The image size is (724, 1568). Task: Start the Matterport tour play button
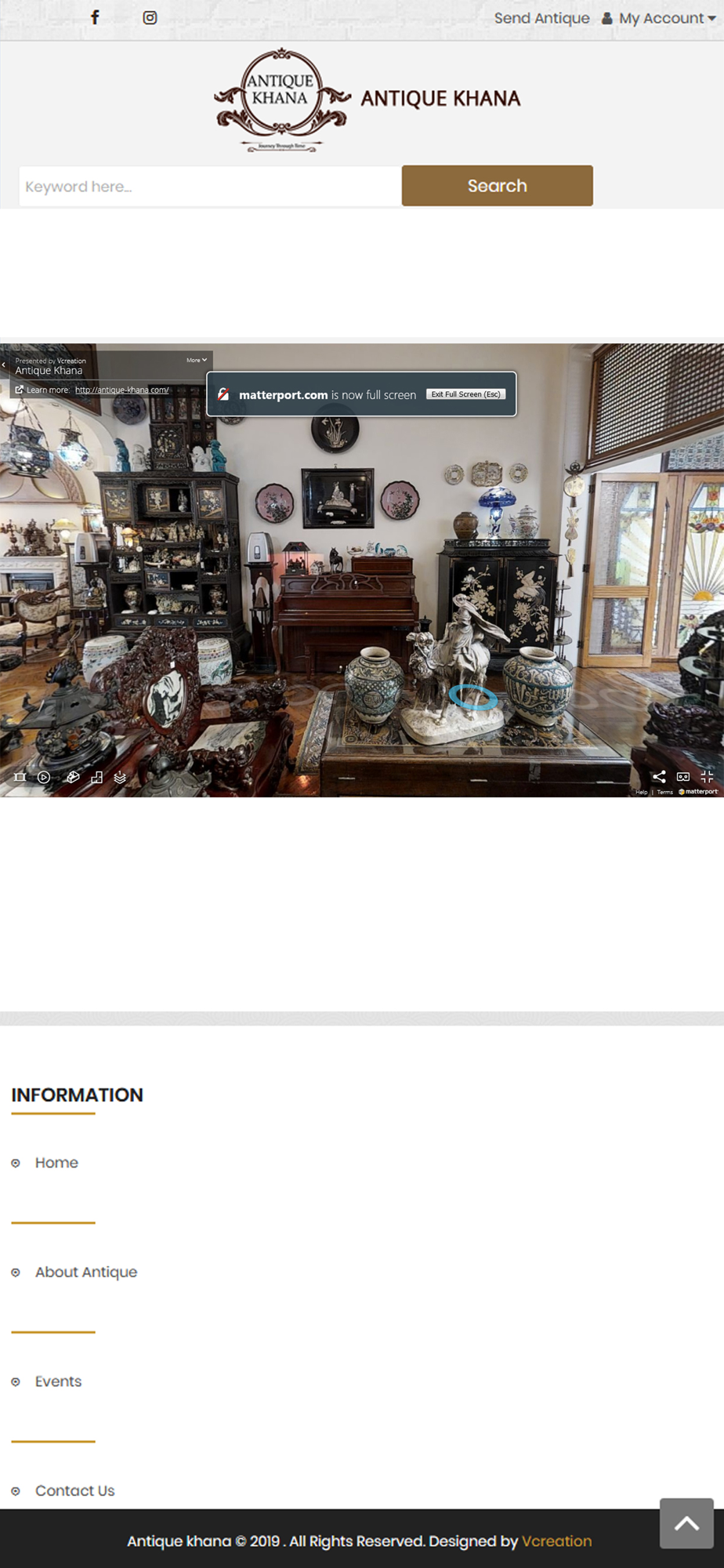coord(44,777)
